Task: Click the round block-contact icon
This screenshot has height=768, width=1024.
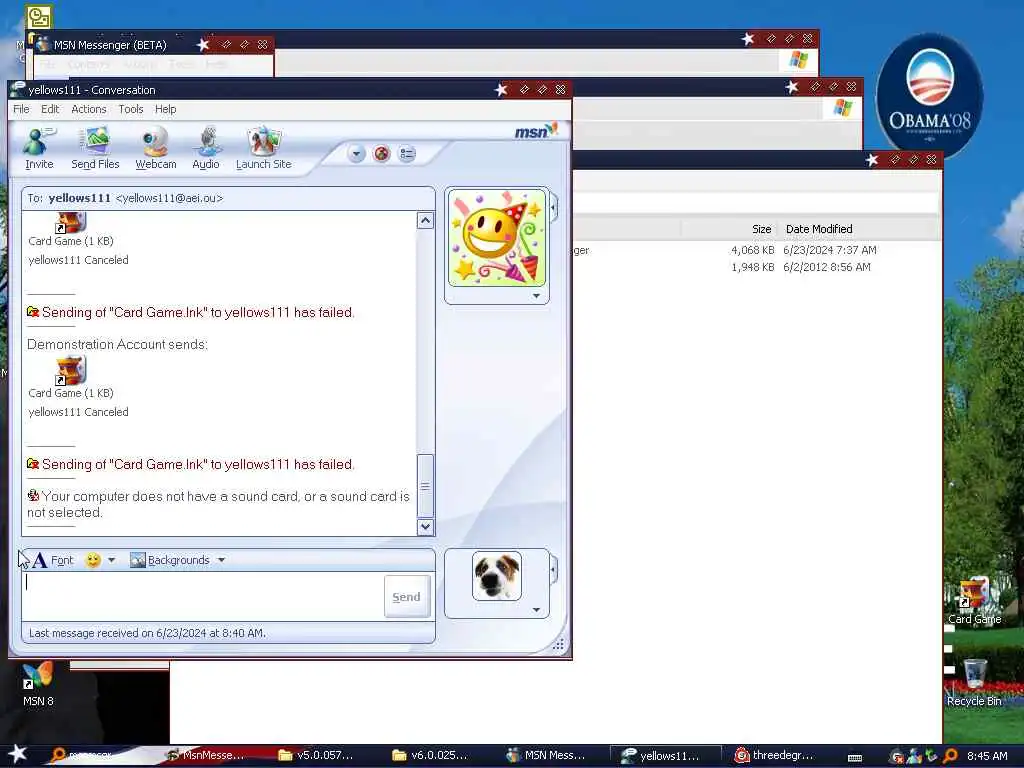Action: [x=381, y=154]
